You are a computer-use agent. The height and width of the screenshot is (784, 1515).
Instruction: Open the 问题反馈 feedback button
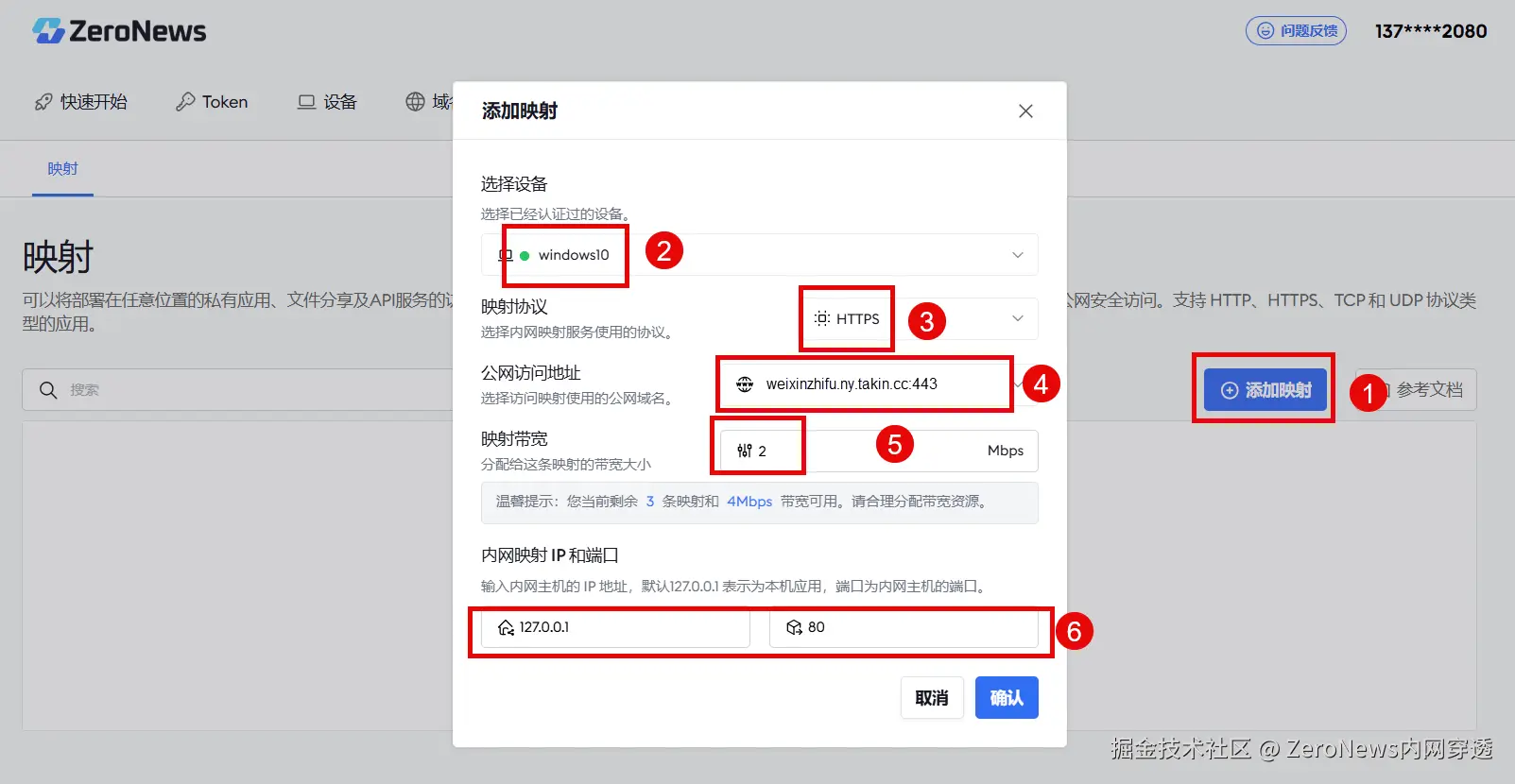[1296, 31]
